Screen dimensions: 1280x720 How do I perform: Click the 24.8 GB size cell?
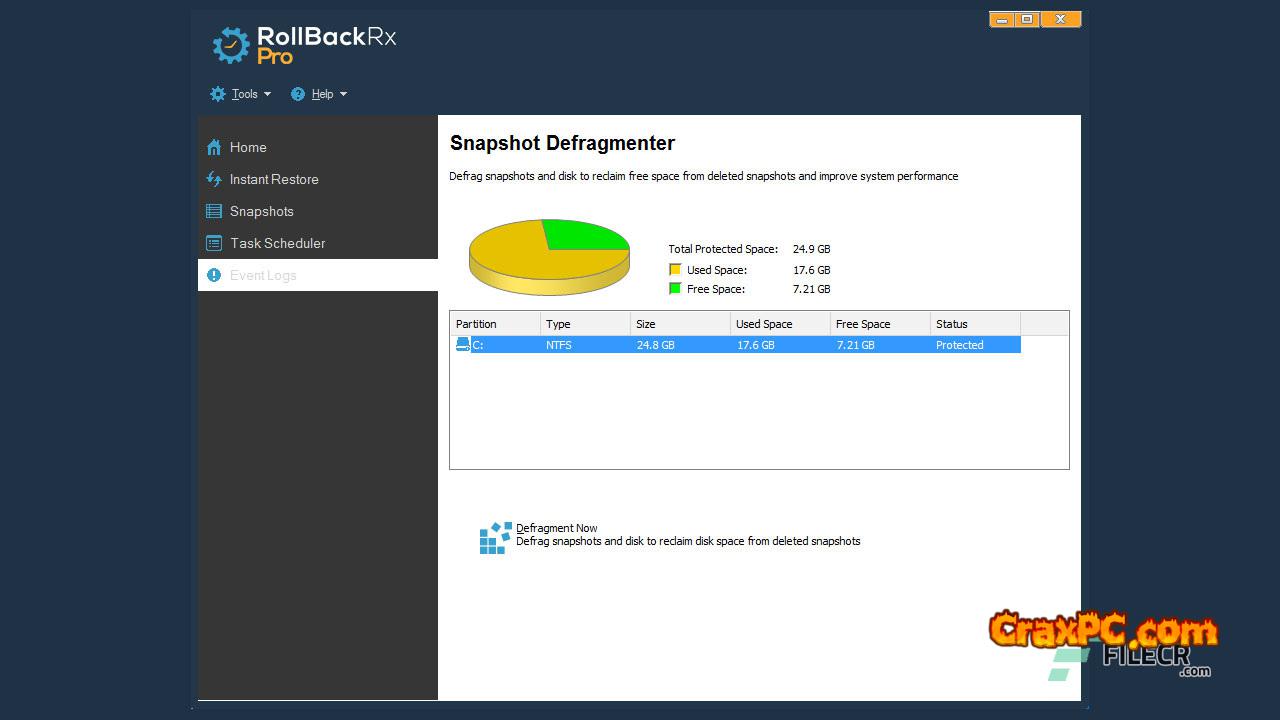click(x=655, y=345)
